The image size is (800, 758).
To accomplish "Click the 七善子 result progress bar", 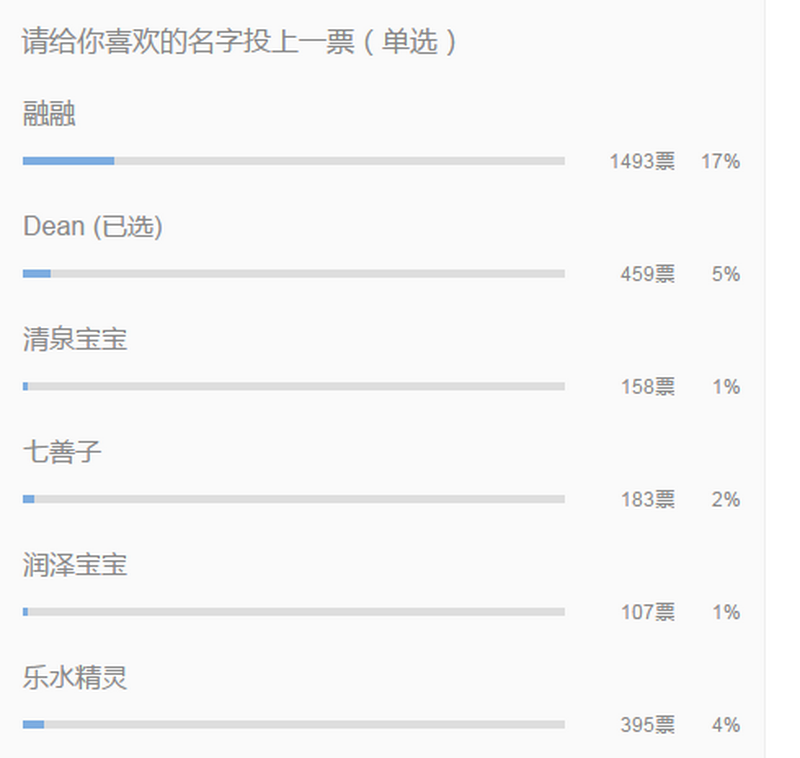I will coord(293,499).
